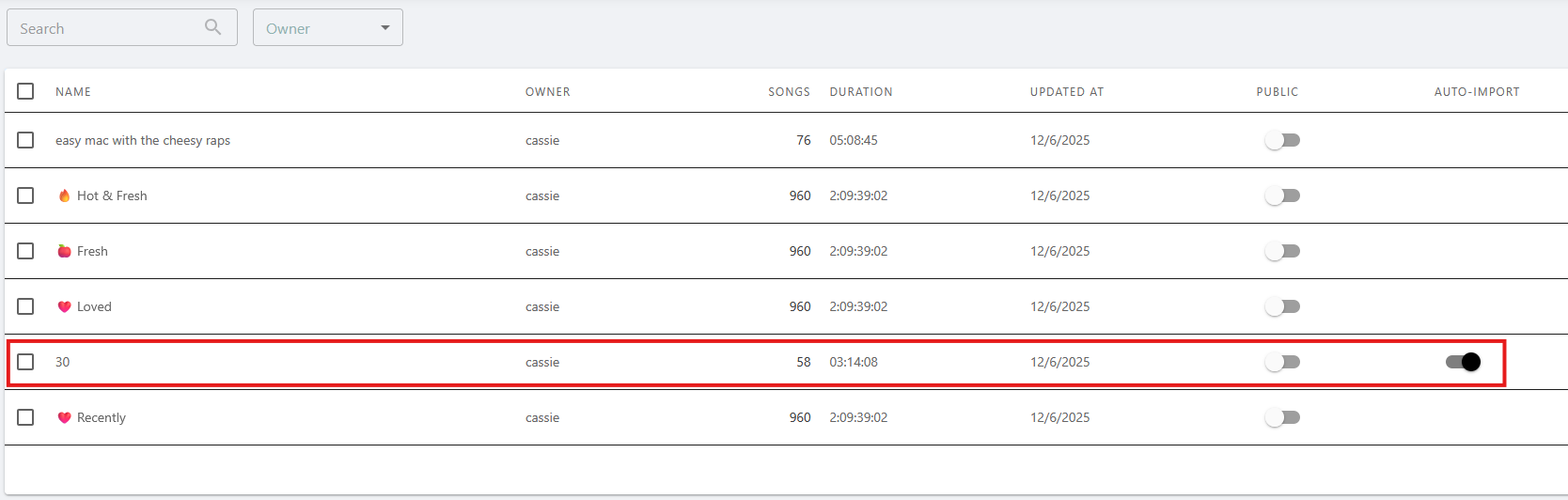Open the Owner filter dropdown
1568x500 pixels.
pos(327,28)
